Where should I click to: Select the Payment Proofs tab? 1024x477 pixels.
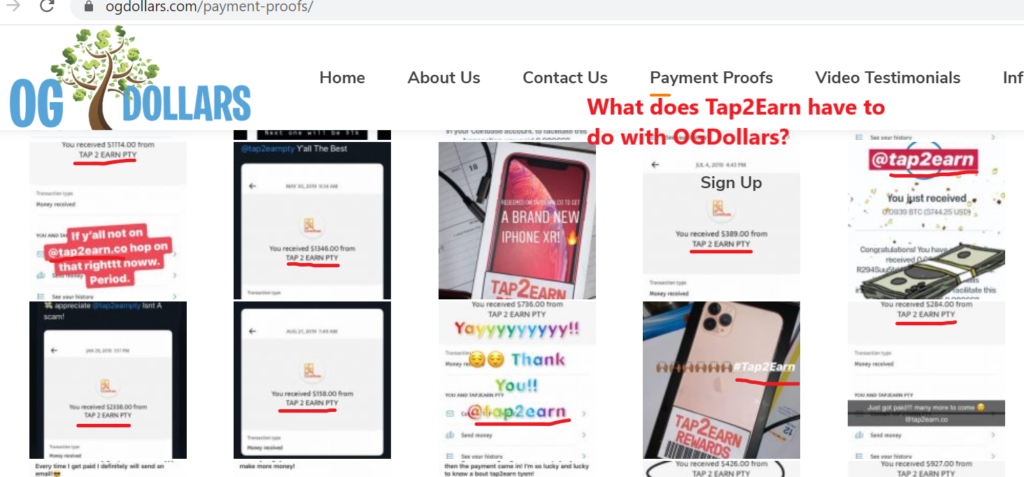coord(711,78)
